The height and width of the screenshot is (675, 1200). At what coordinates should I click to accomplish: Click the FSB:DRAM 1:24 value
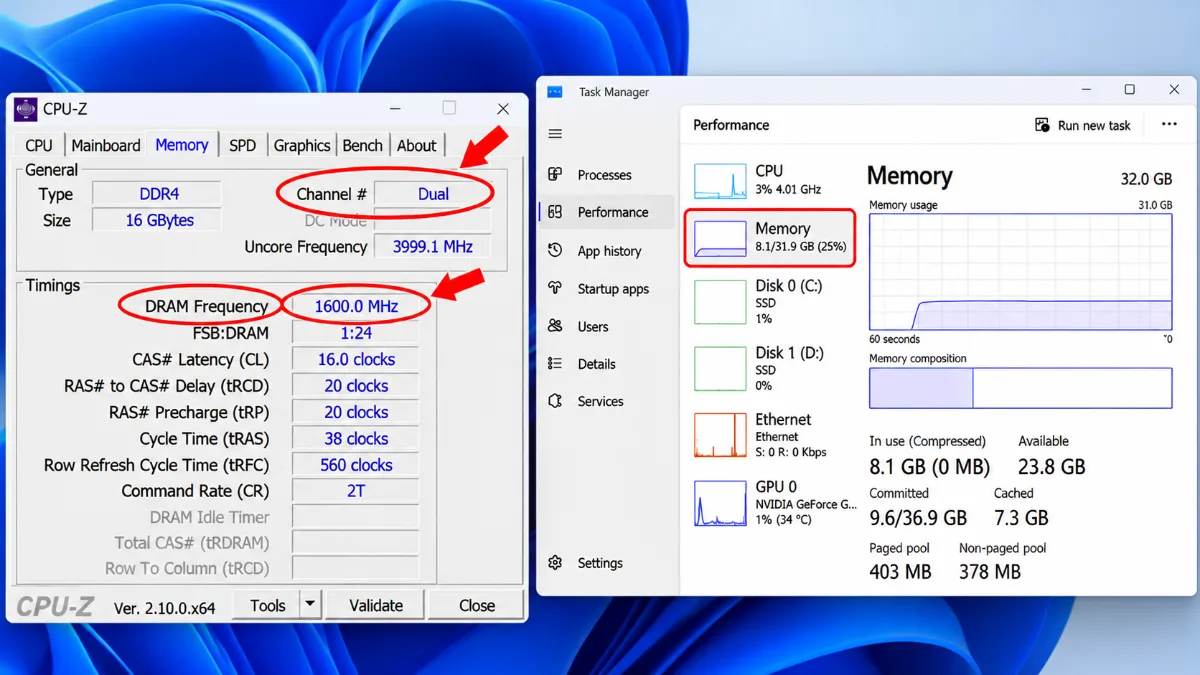click(x=356, y=333)
